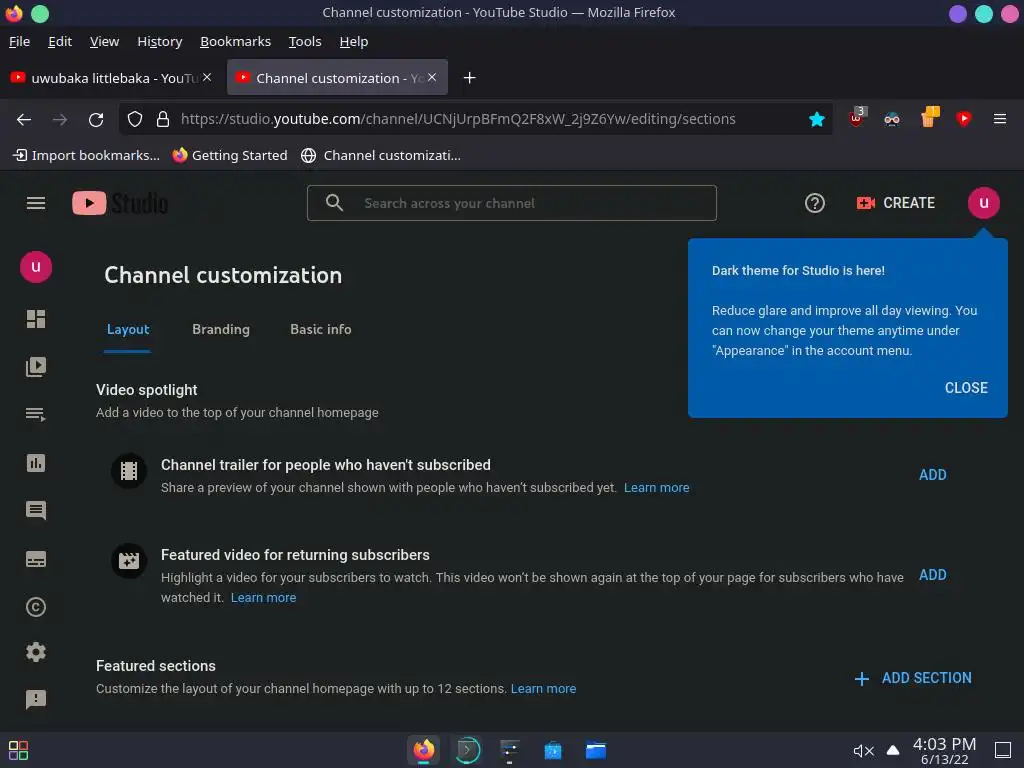The width and height of the screenshot is (1024, 768).
Task: Open the Firefox application menu button
Action: pos(999,119)
